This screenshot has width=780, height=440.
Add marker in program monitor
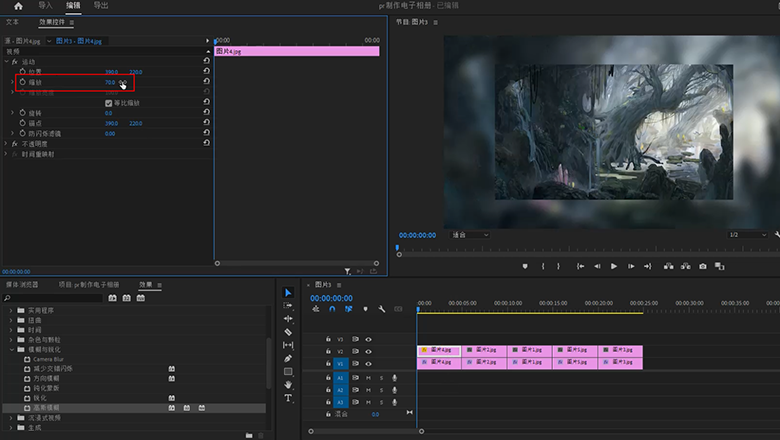525,266
